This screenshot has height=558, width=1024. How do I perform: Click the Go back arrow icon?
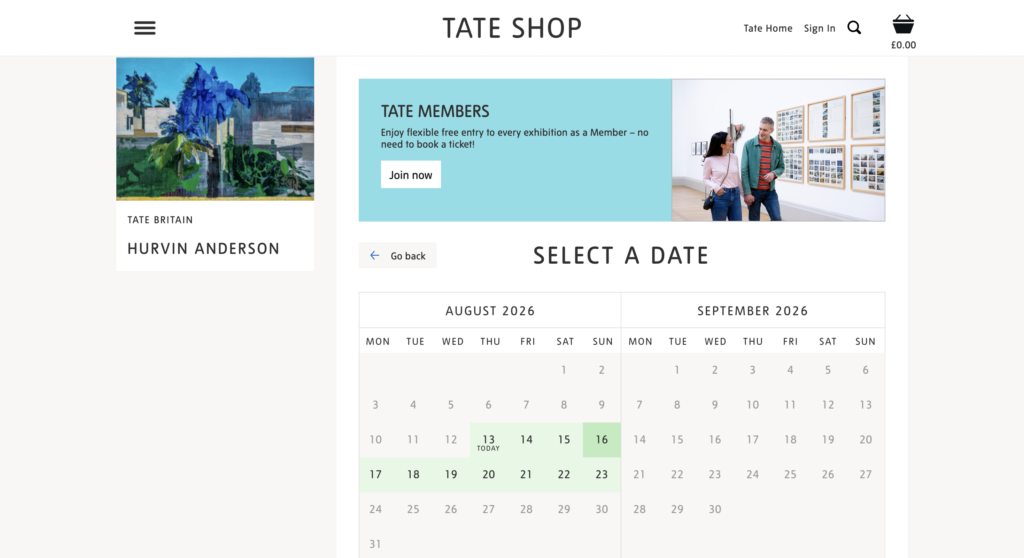374,255
